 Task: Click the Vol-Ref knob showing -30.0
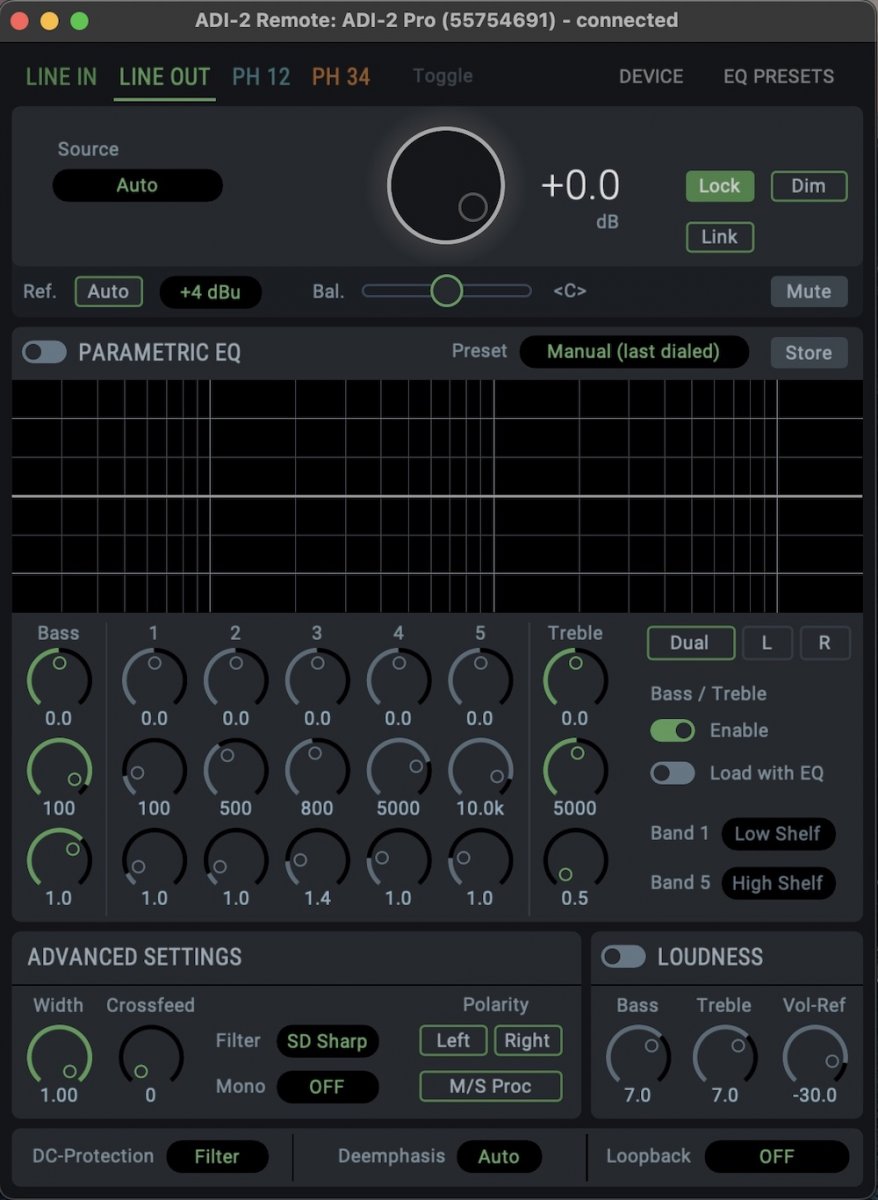[x=815, y=1057]
